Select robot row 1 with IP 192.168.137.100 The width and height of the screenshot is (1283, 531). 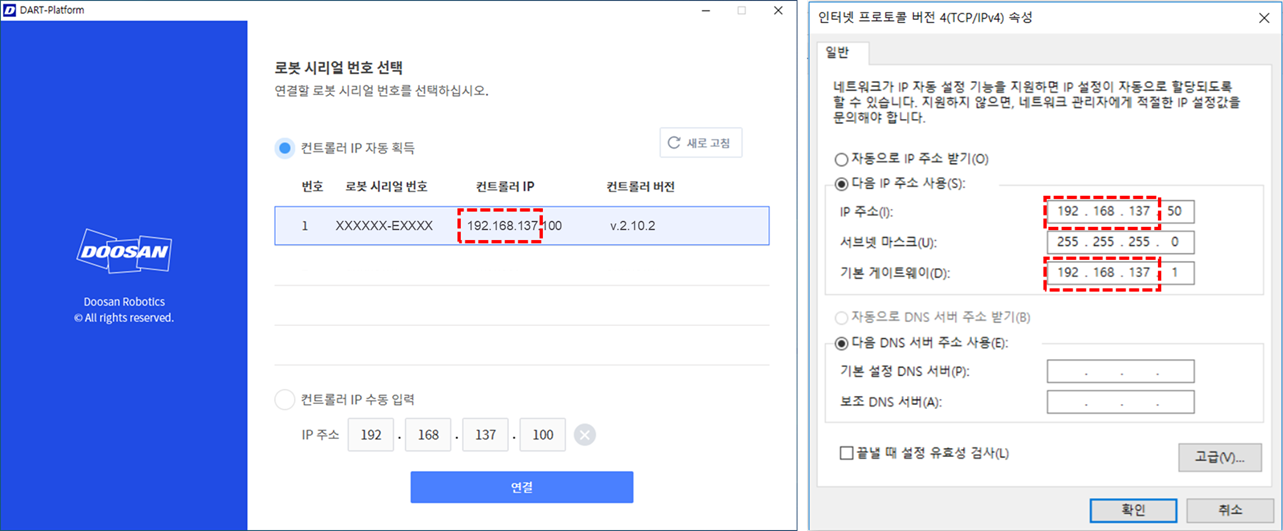522,226
